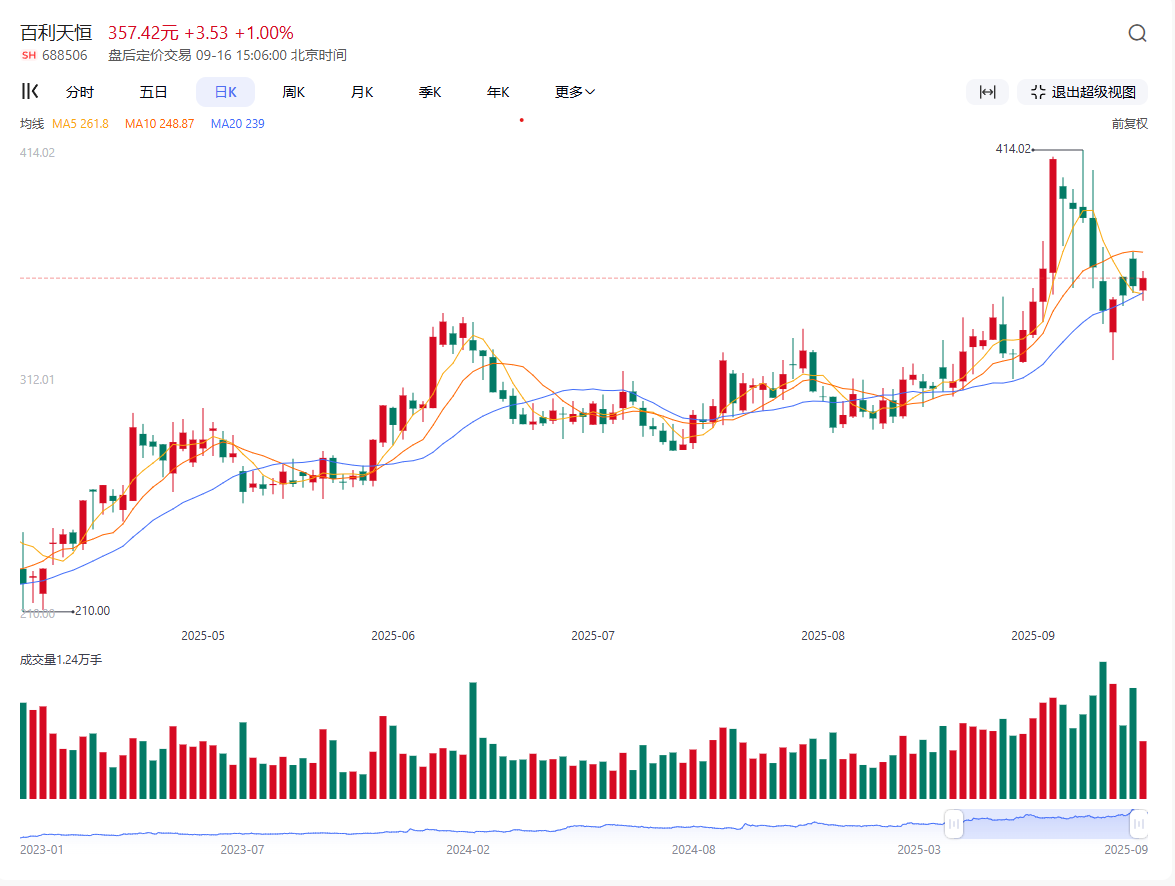Open the 前复权 adjustment selector
The image size is (1175, 886).
pyautogui.click(x=1129, y=124)
